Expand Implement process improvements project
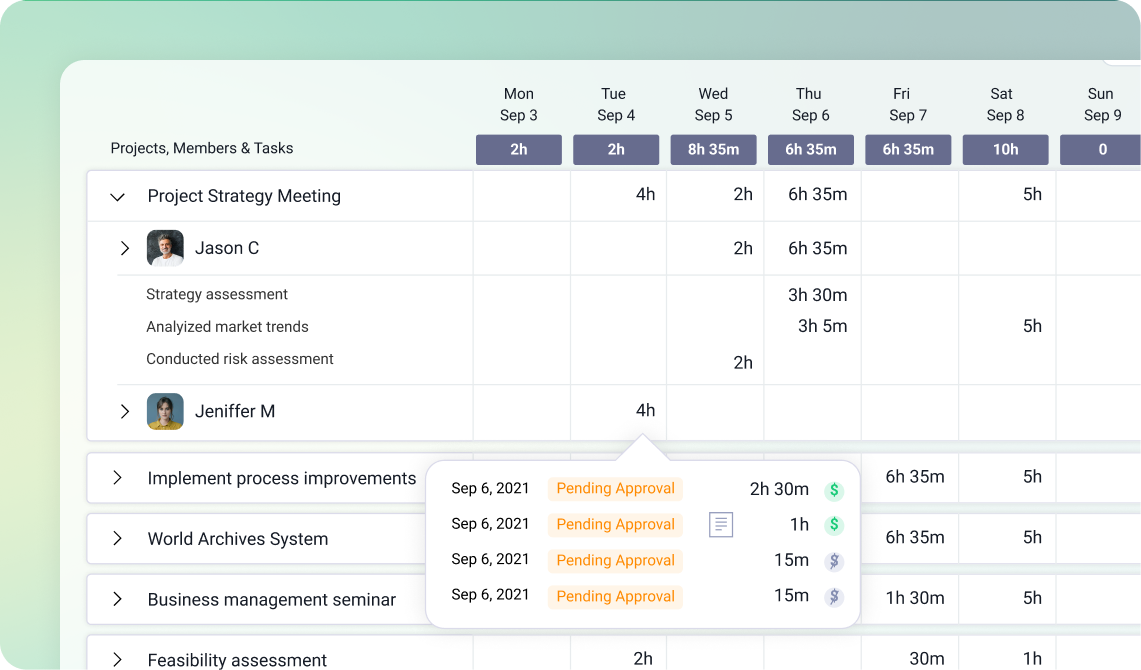The height and width of the screenshot is (670, 1141). click(x=117, y=478)
